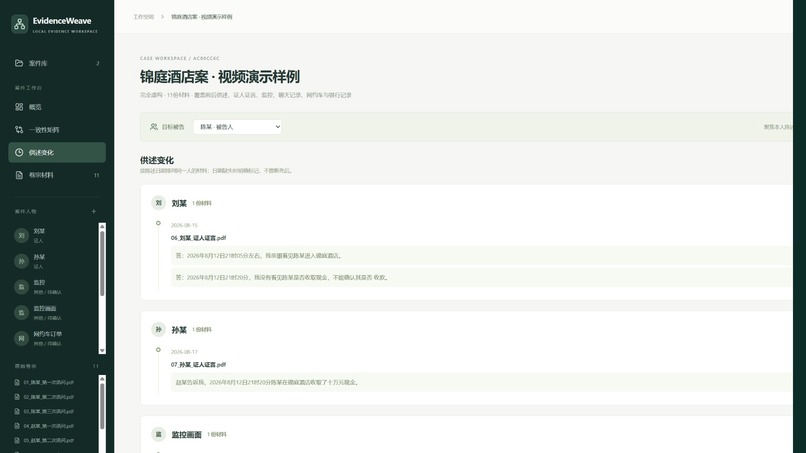The height and width of the screenshot is (453, 806).
Task: Click the file icon of the 05 pdf
Action: pyautogui.click(x=17, y=440)
